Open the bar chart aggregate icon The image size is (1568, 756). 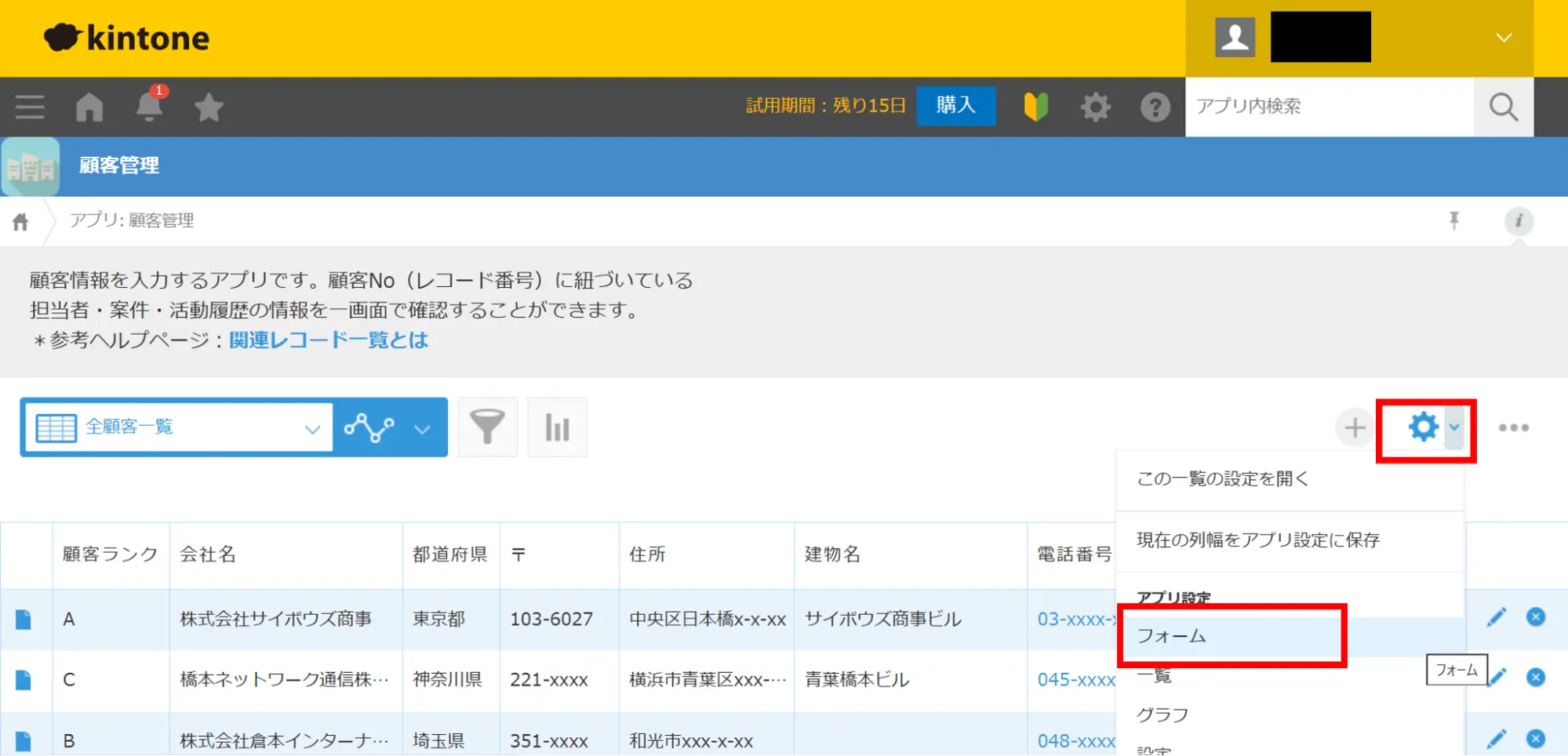tap(557, 427)
